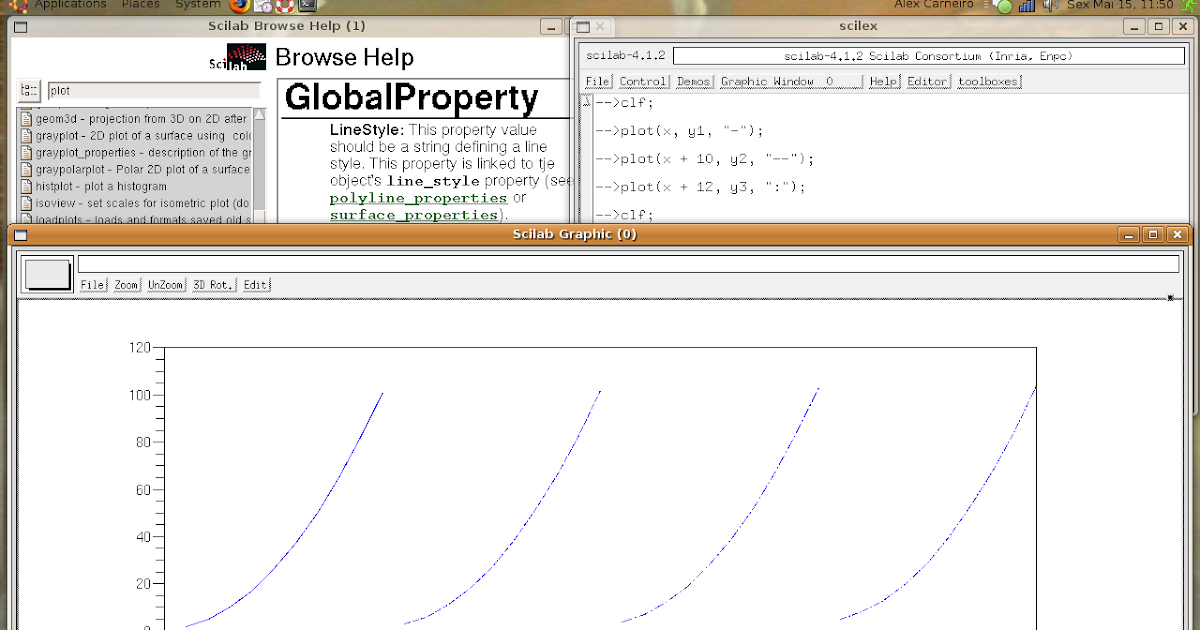Click the volume icon in the system tray
The height and width of the screenshot is (630, 1200).
tap(1047, 5)
